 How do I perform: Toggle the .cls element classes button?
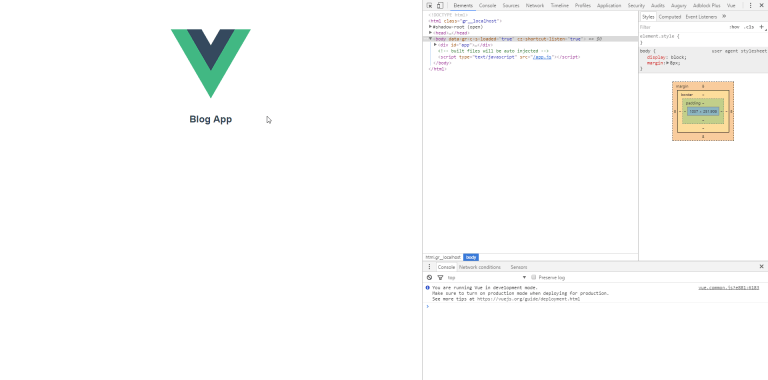pos(749,27)
